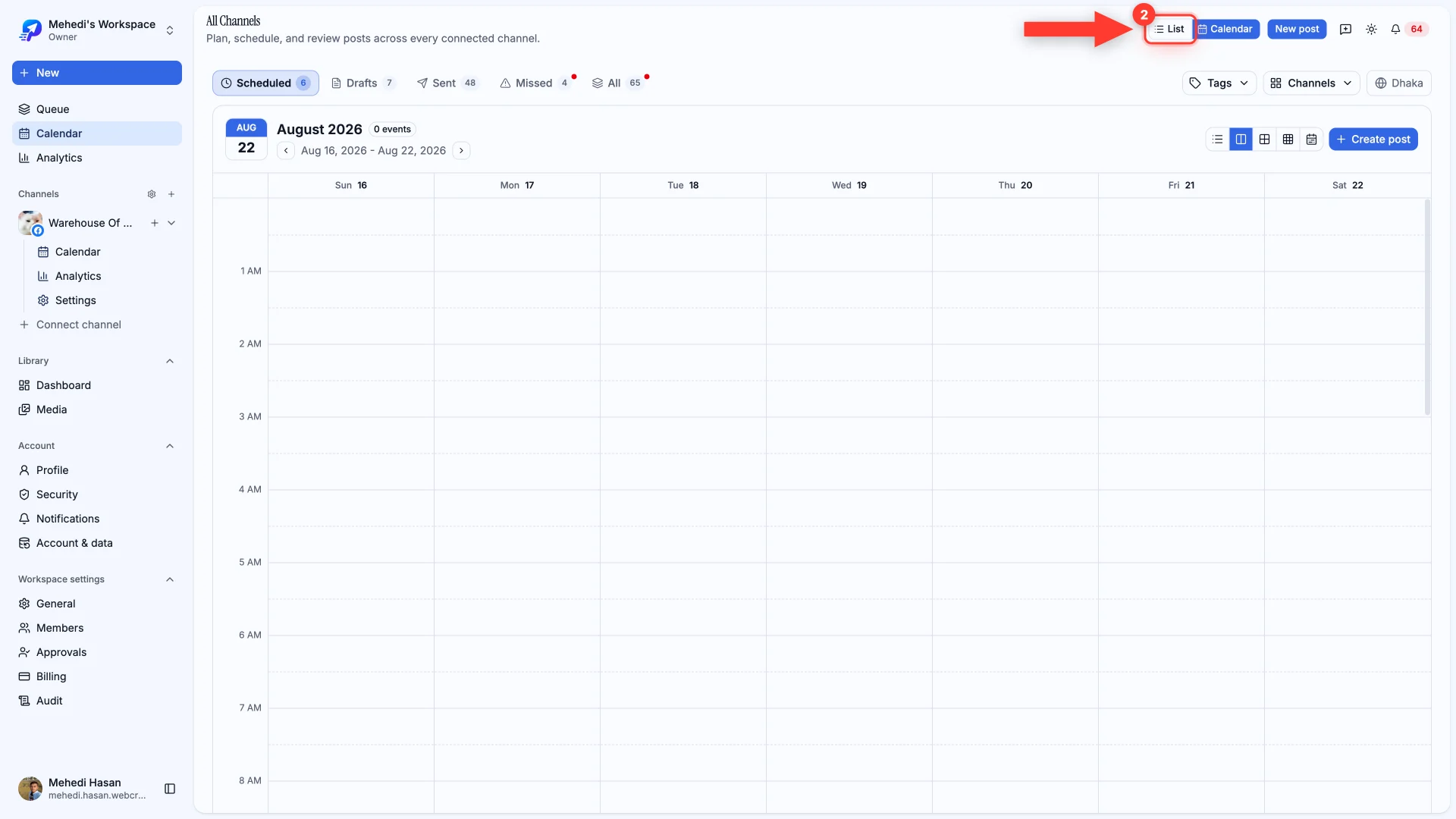Open workspace switcher for Mehedi's Workspace
Image resolution: width=1456 pixels, height=819 pixels.
pyautogui.click(x=97, y=30)
